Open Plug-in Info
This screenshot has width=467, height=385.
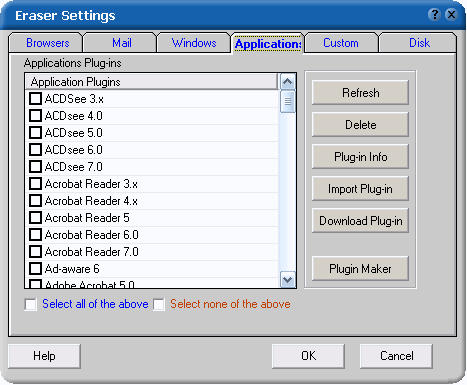coord(360,157)
